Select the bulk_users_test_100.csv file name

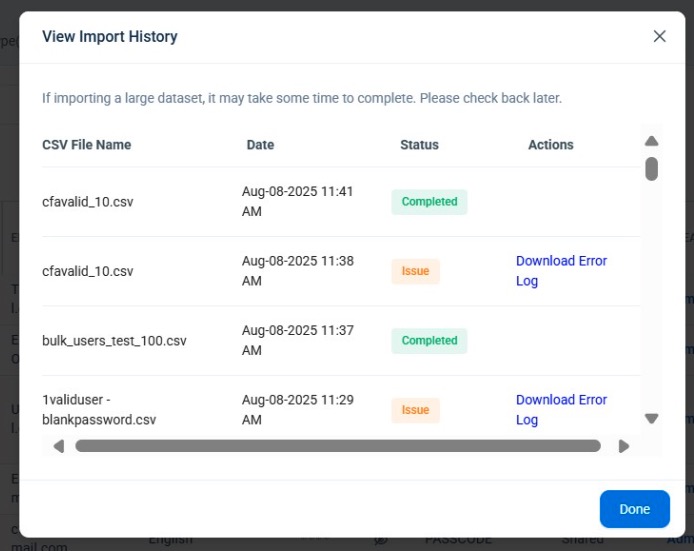click(x=114, y=341)
